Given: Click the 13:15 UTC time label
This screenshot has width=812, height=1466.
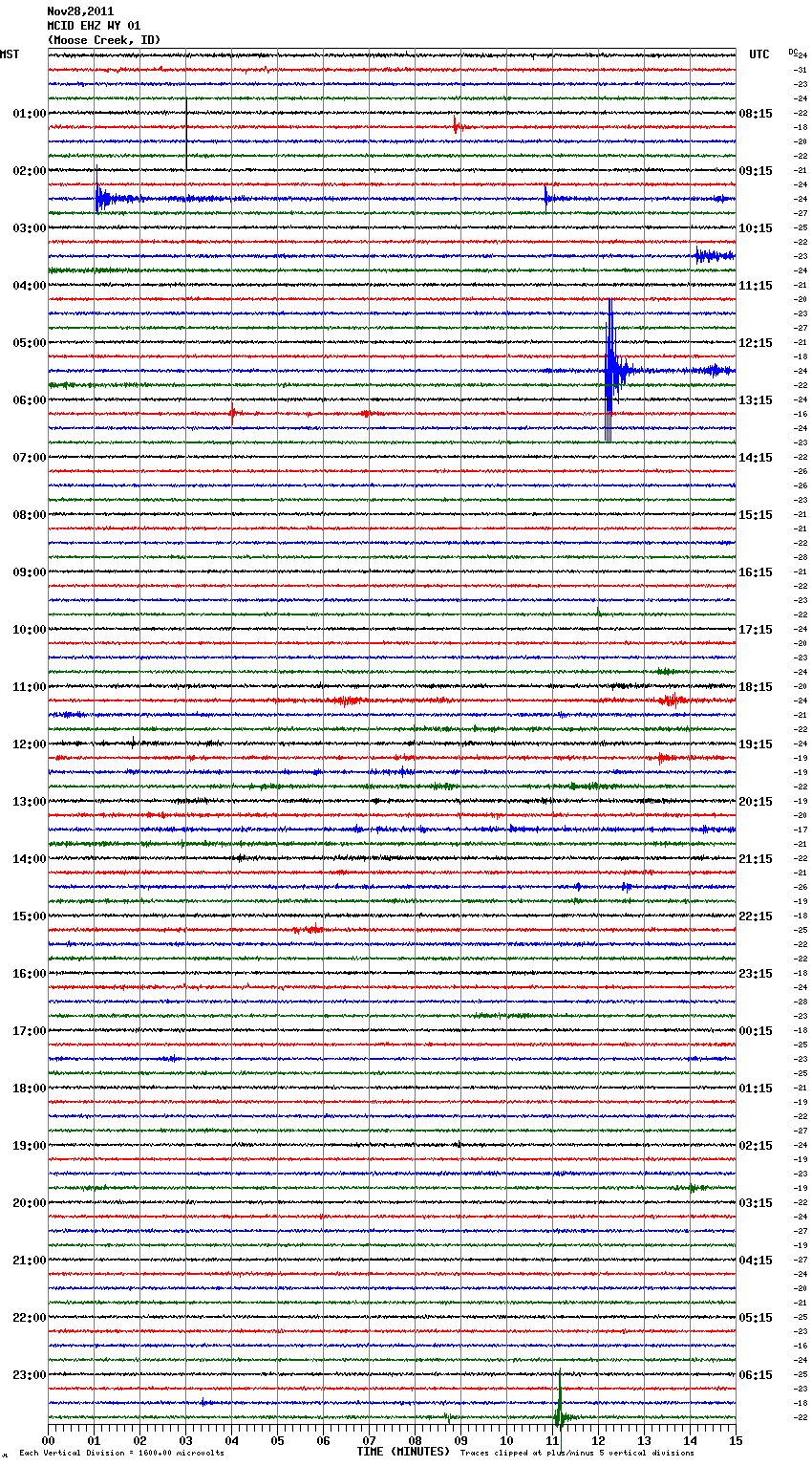Looking at the screenshot, I should [x=756, y=400].
